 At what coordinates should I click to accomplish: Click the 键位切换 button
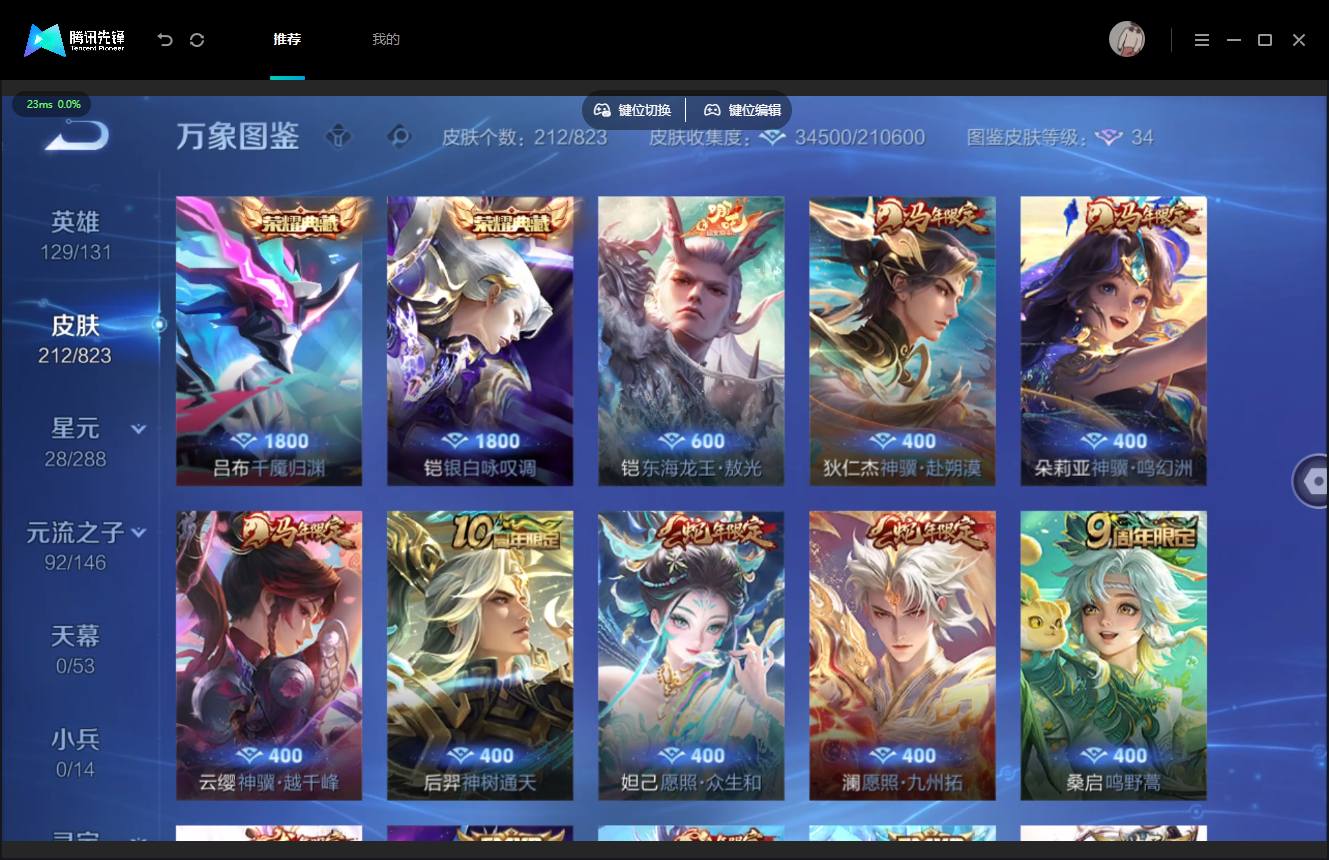coord(633,110)
